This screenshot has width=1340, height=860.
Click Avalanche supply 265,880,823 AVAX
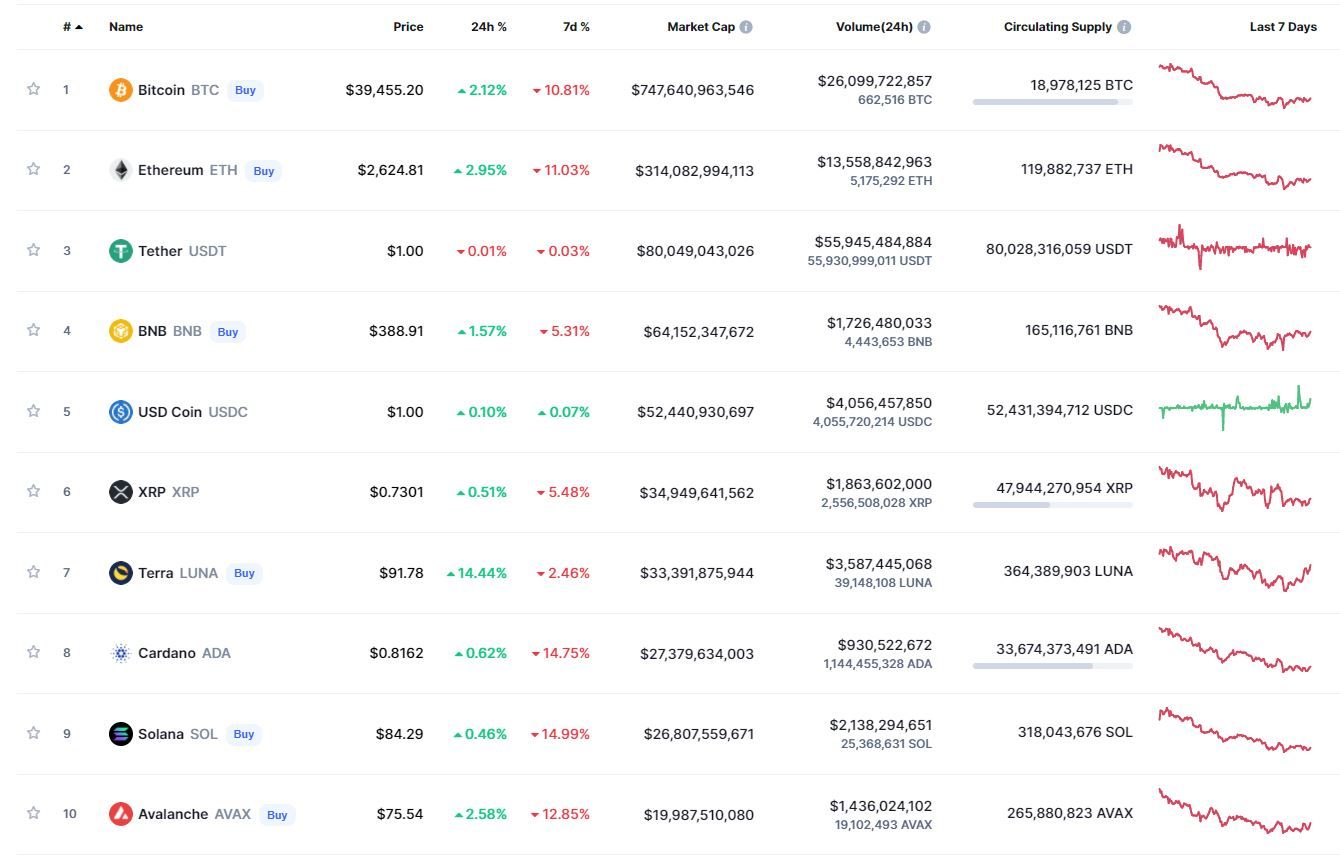pos(1070,814)
